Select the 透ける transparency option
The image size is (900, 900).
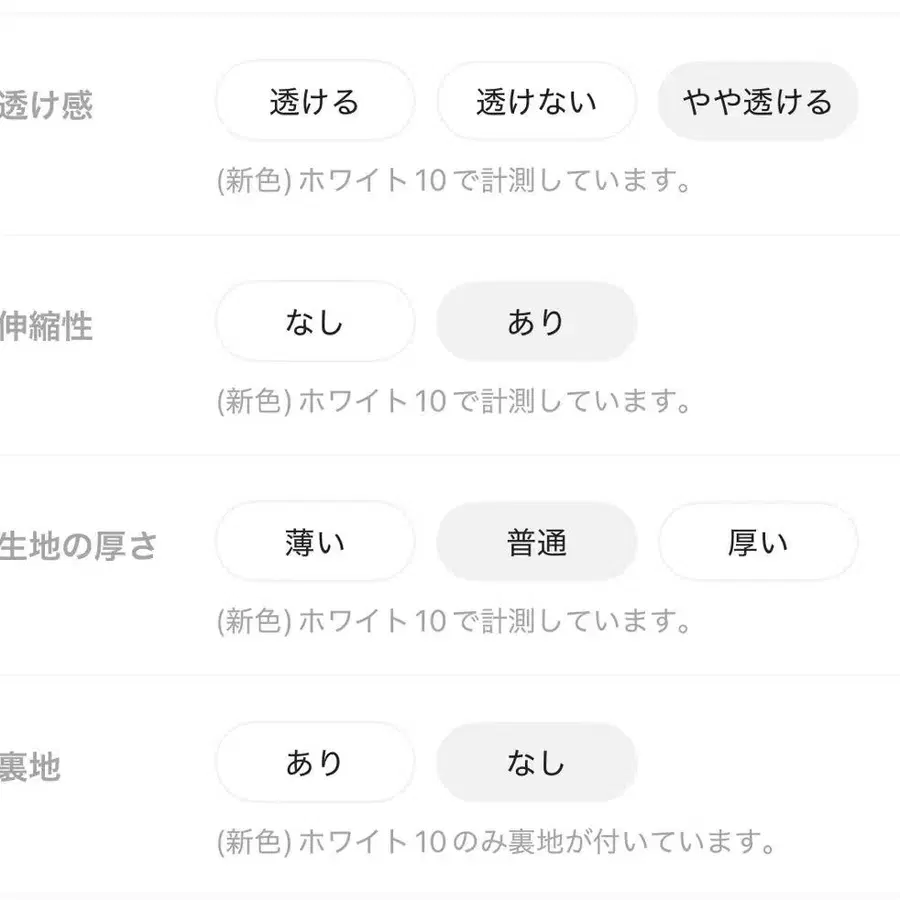click(314, 101)
